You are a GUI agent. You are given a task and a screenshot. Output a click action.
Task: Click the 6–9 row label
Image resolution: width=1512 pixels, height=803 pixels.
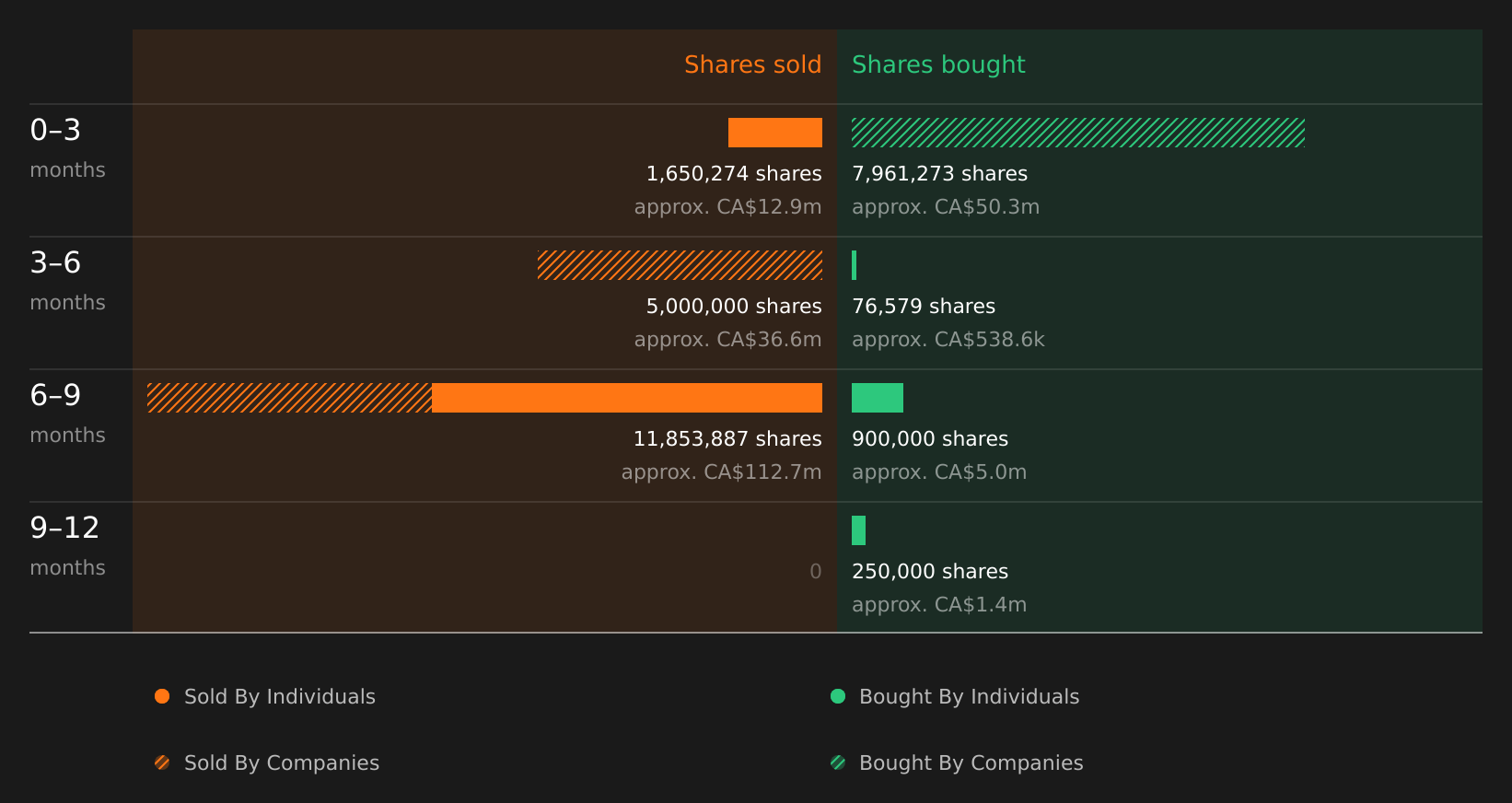coord(55,395)
